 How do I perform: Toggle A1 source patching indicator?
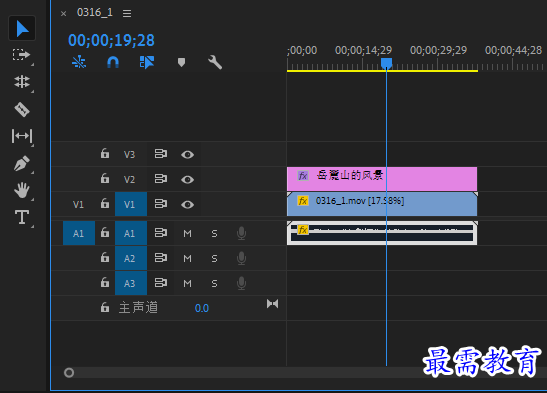point(79,233)
